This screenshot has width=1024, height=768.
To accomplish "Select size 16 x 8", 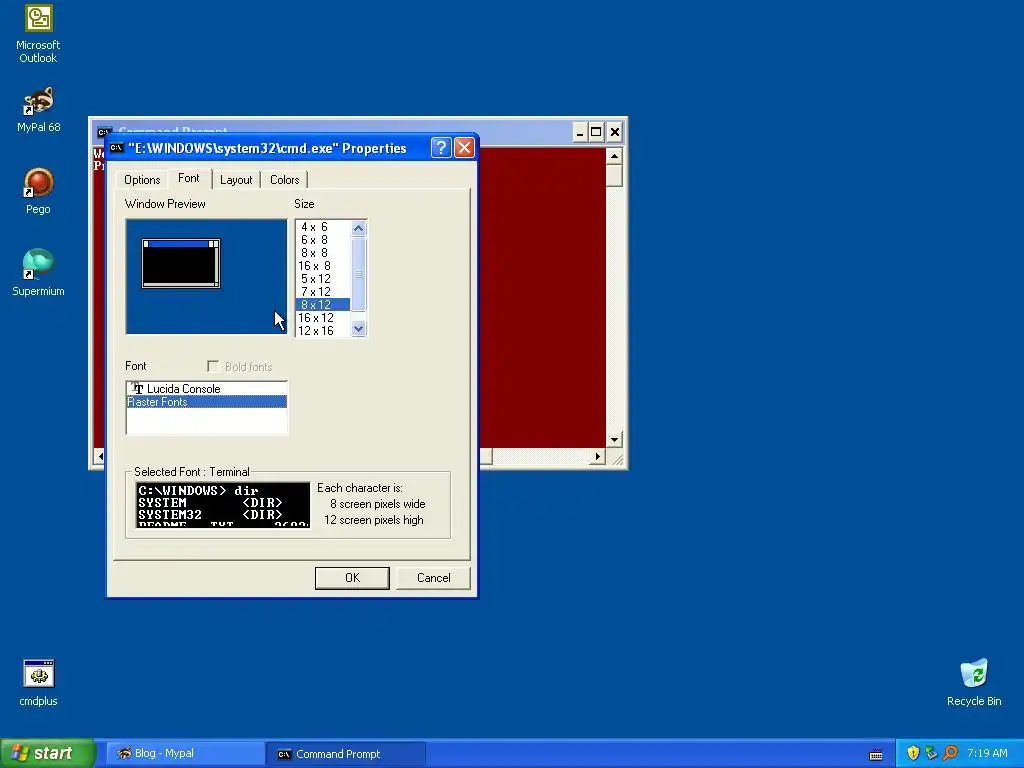I will coord(323,266).
